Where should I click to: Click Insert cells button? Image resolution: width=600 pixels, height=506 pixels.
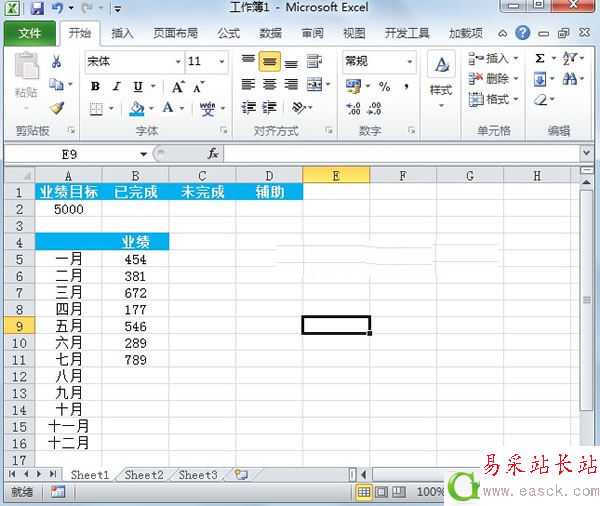click(x=493, y=59)
